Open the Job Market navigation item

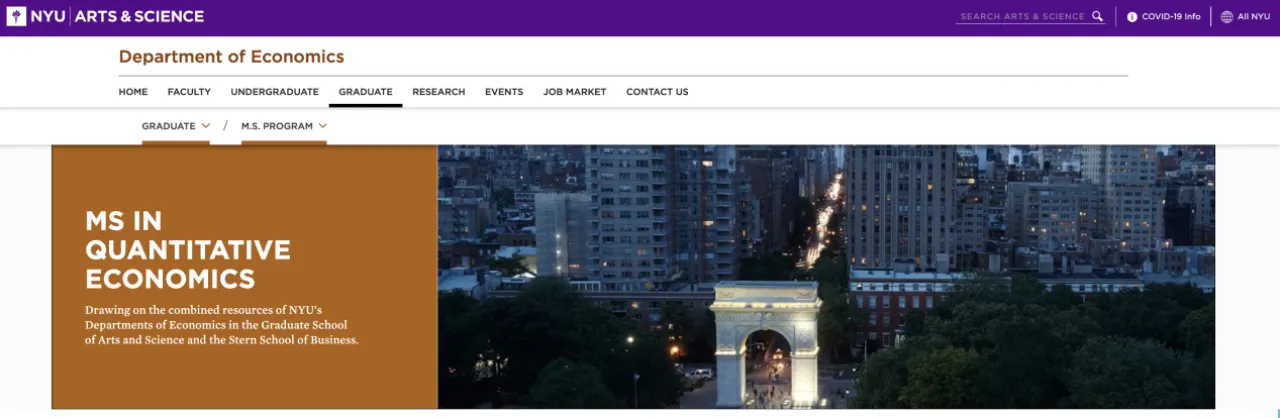click(x=574, y=92)
